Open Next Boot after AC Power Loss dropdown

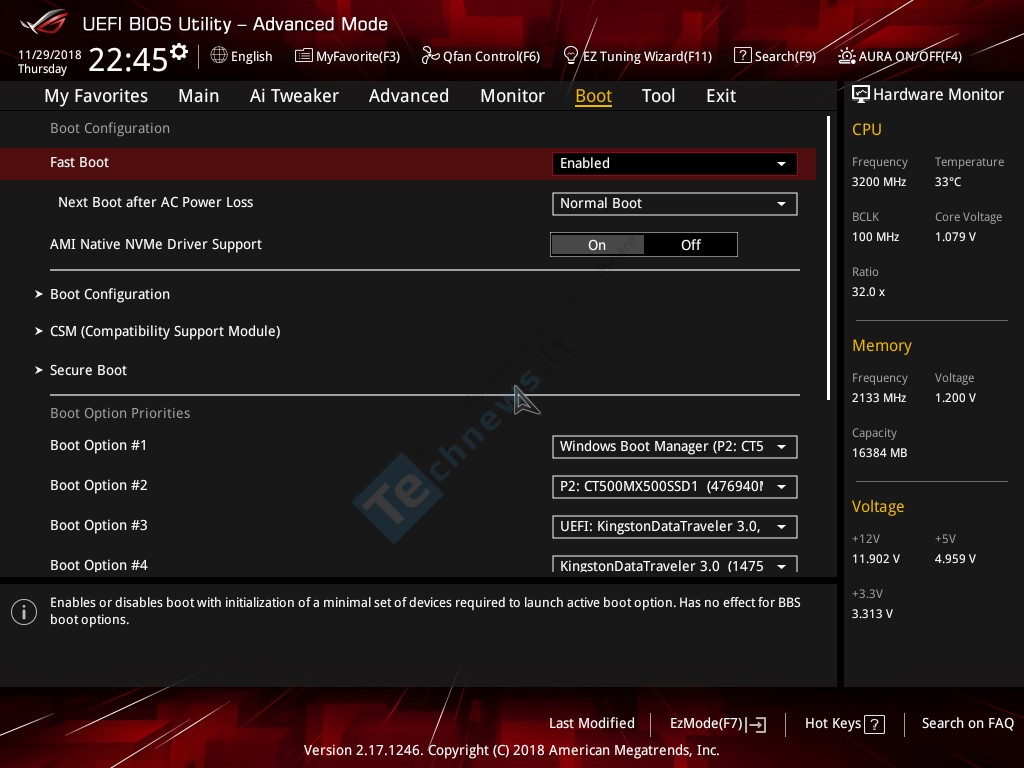[675, 204]
